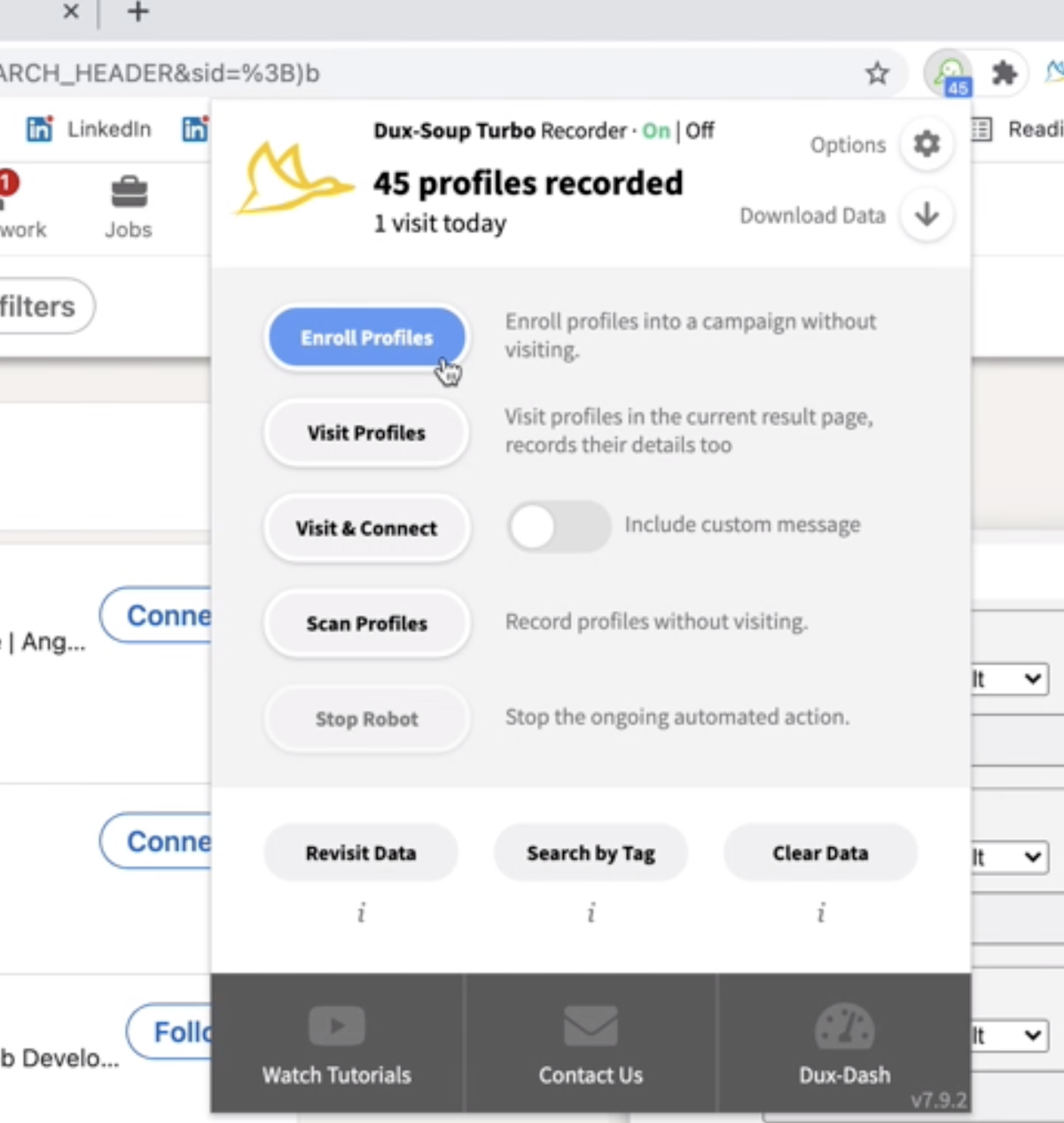Click Connect button in the Ang... row
The image size is (1064, 1123).
tap(156, 616)
